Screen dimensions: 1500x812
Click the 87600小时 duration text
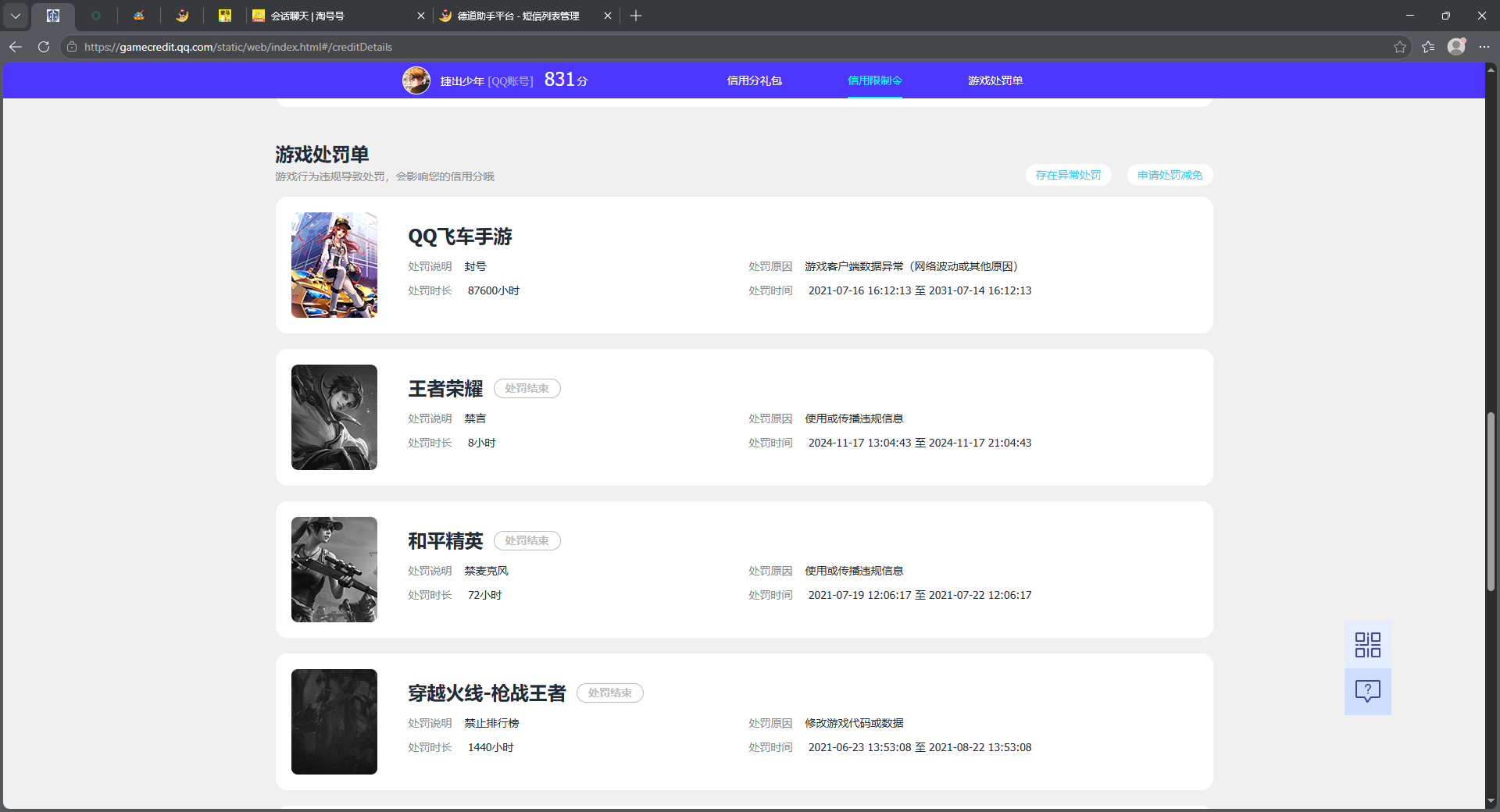(x=494, y=290)
